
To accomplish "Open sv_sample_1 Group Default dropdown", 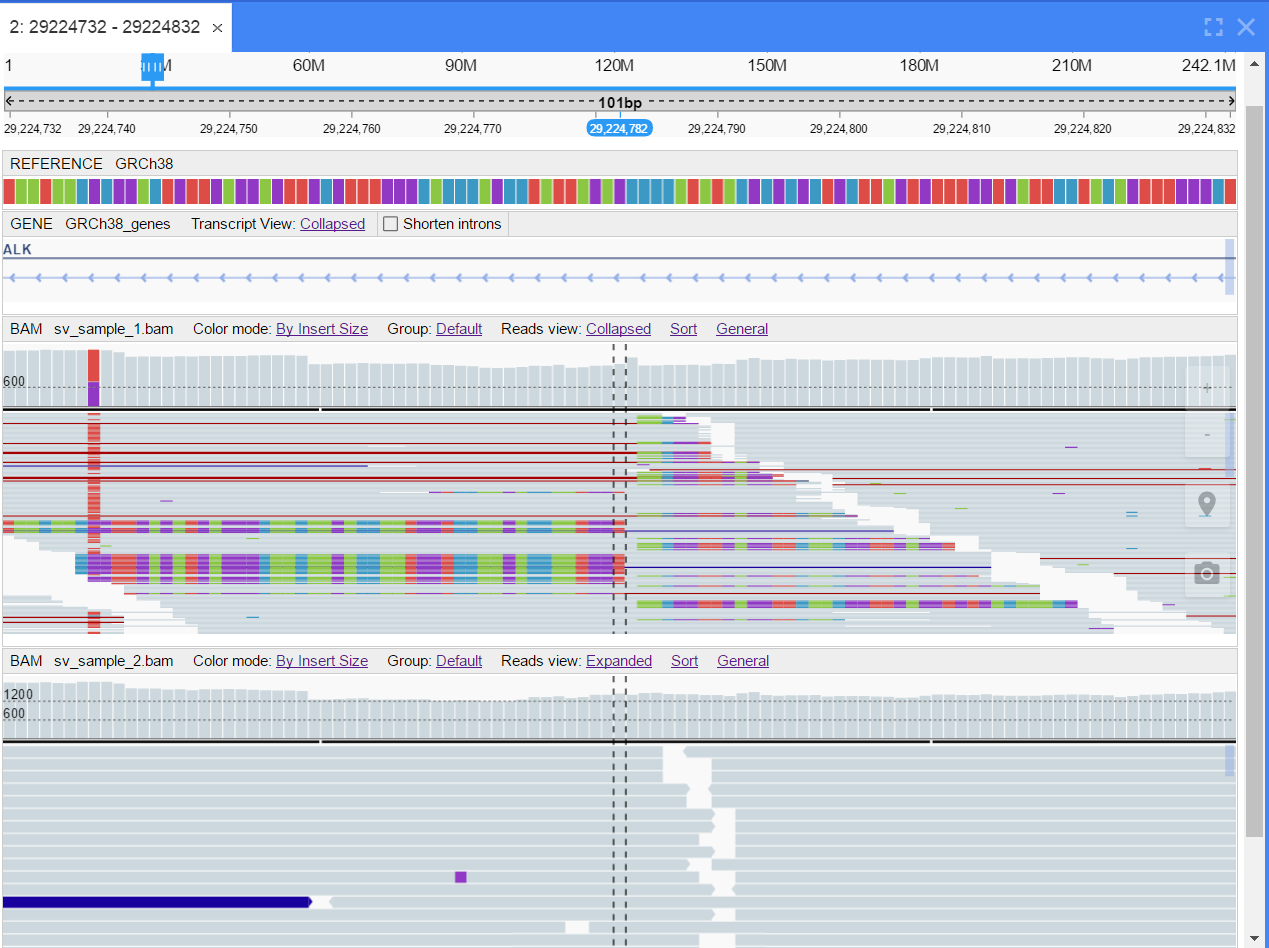I will [x=459, y=329].
